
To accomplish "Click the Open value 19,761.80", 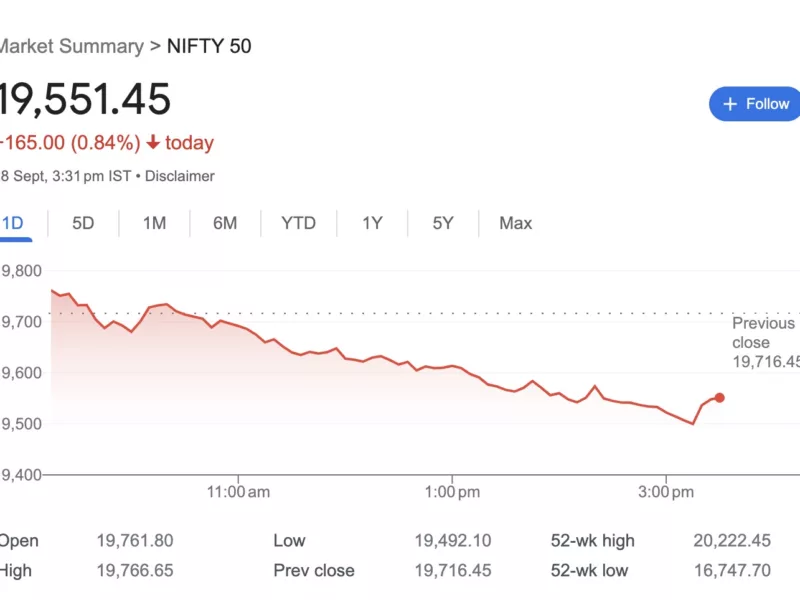I will point(135,541).
